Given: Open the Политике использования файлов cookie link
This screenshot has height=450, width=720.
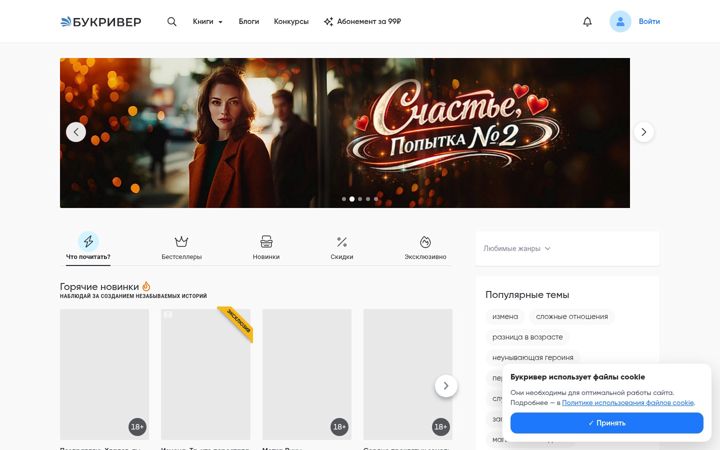Looking at the screenshot, I should [628, 403].
